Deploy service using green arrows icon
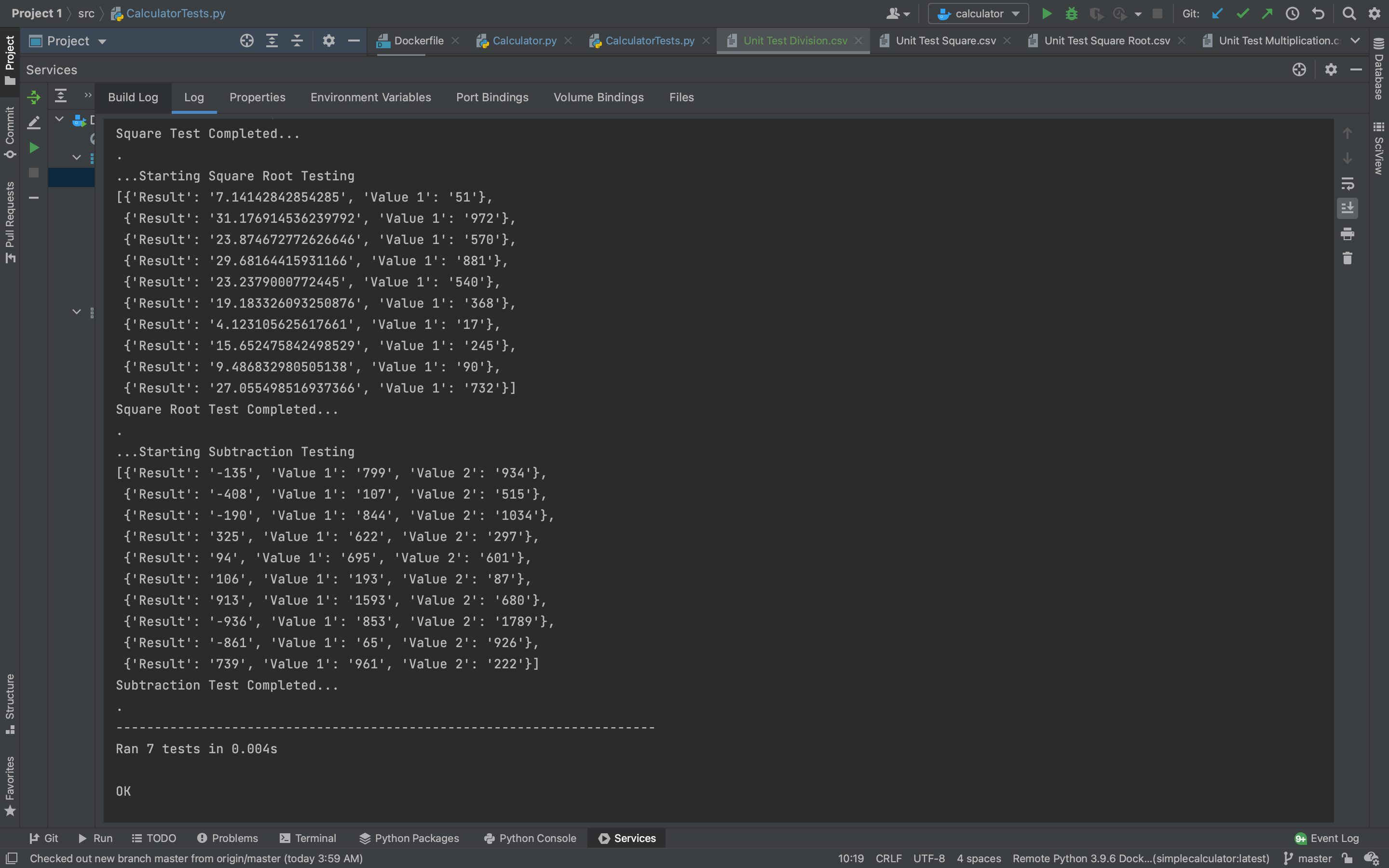The image size is (1389, 868). click(x=34, y=97)
